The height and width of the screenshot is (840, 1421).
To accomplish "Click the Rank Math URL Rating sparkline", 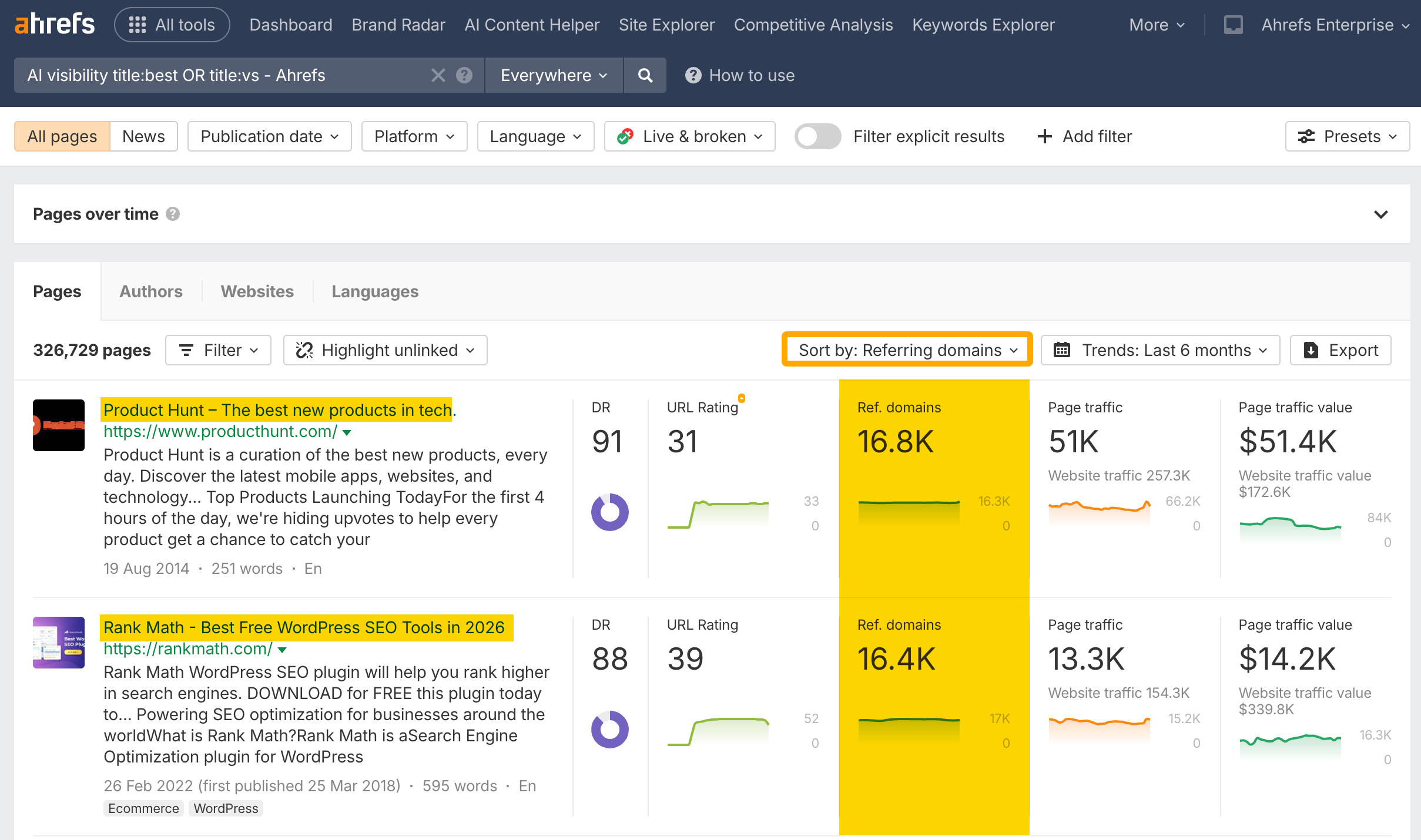I will (x=718, y=731).
